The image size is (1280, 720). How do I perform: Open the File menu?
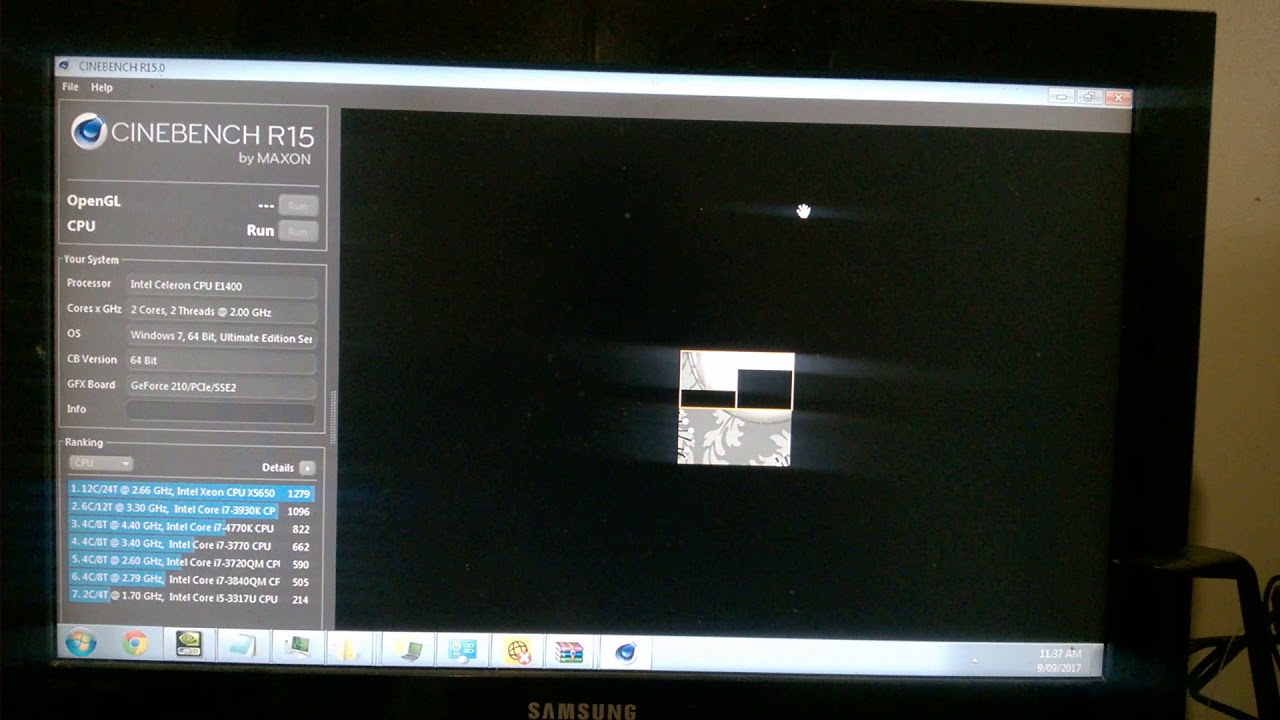[x=70, y=87]
